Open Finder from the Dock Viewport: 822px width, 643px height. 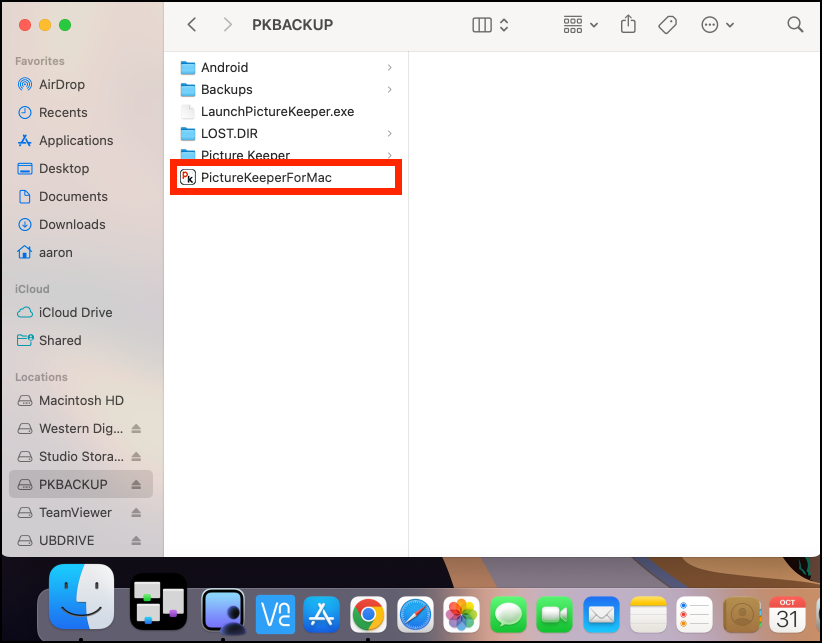82,597
